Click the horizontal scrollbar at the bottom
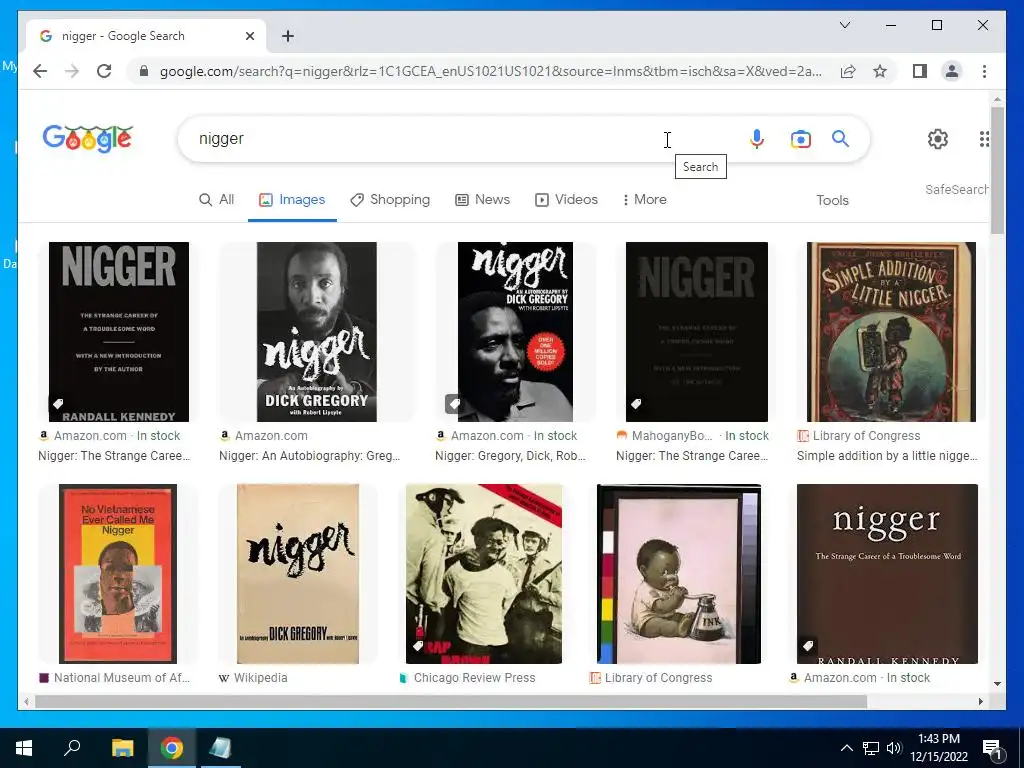The height and width of the screenshot is (768, 1024). point(451,701)
